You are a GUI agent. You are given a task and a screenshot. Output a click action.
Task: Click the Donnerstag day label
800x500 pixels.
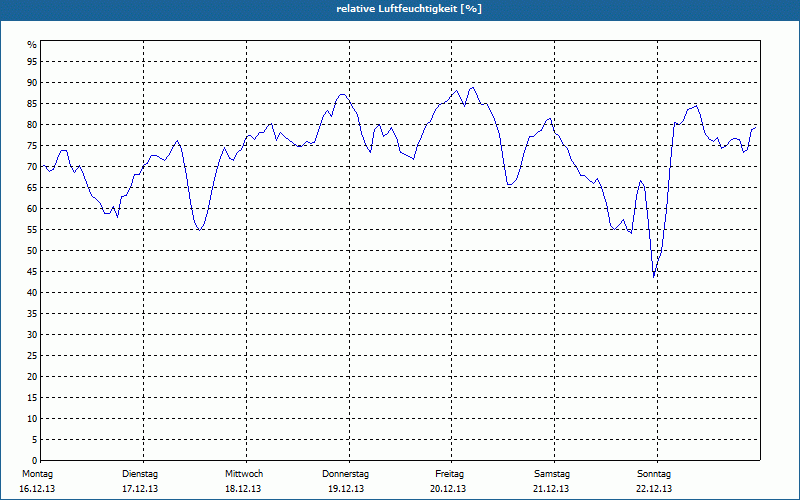[x=345, y=474]
